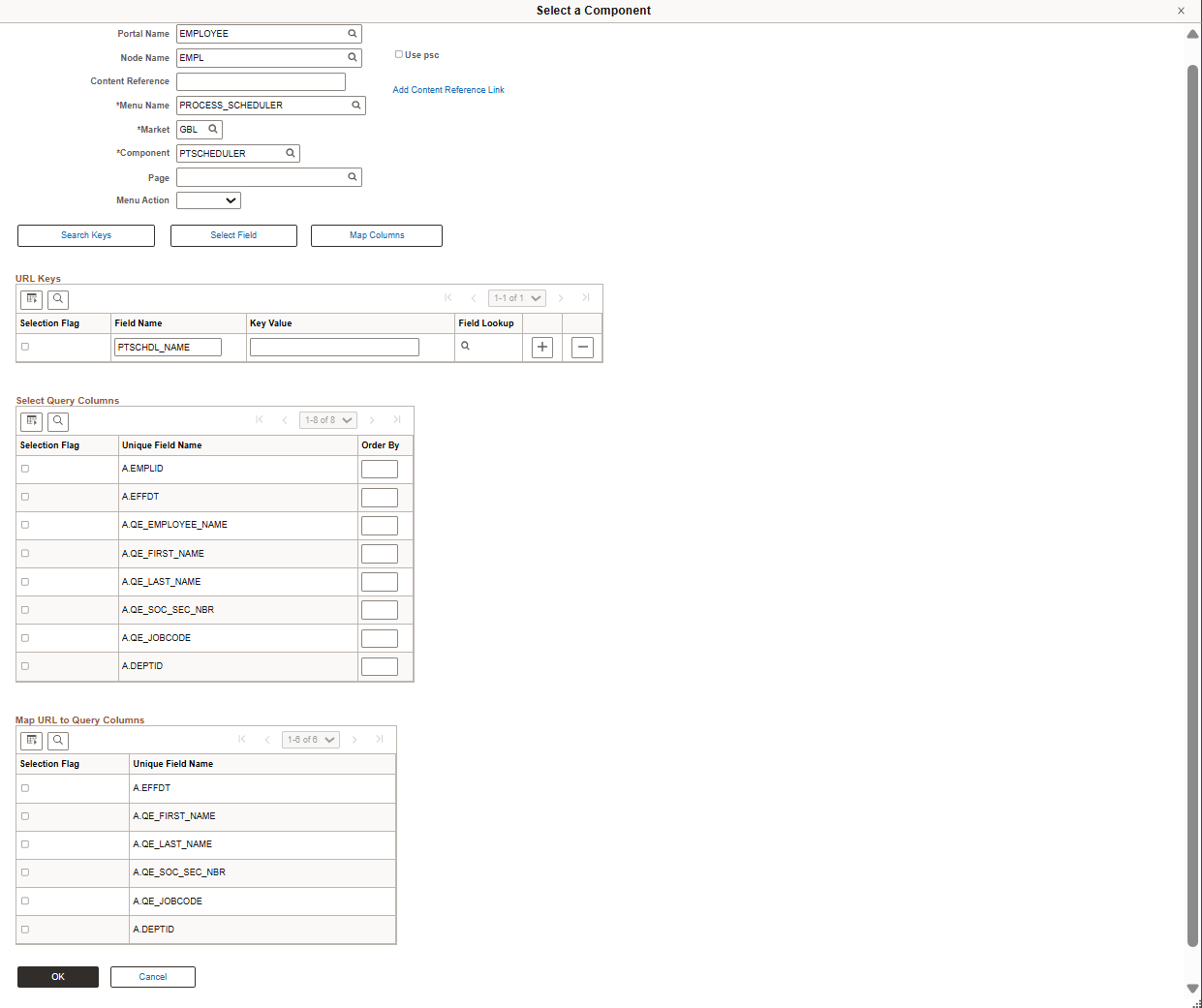This screenshot has height=1008, width=1202.
Task: Open the Menu Name lookup prompt
Action: 354,105
